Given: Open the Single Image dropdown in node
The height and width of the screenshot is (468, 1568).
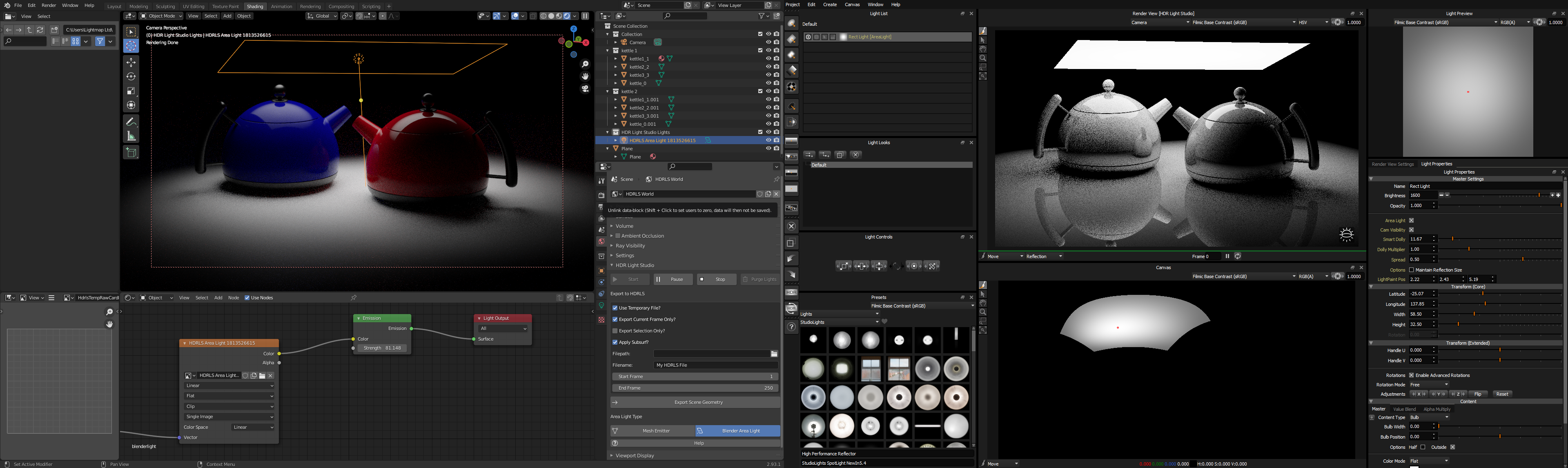Looking at the screenshot, I should pyautogui.click(x=229, y=417).
